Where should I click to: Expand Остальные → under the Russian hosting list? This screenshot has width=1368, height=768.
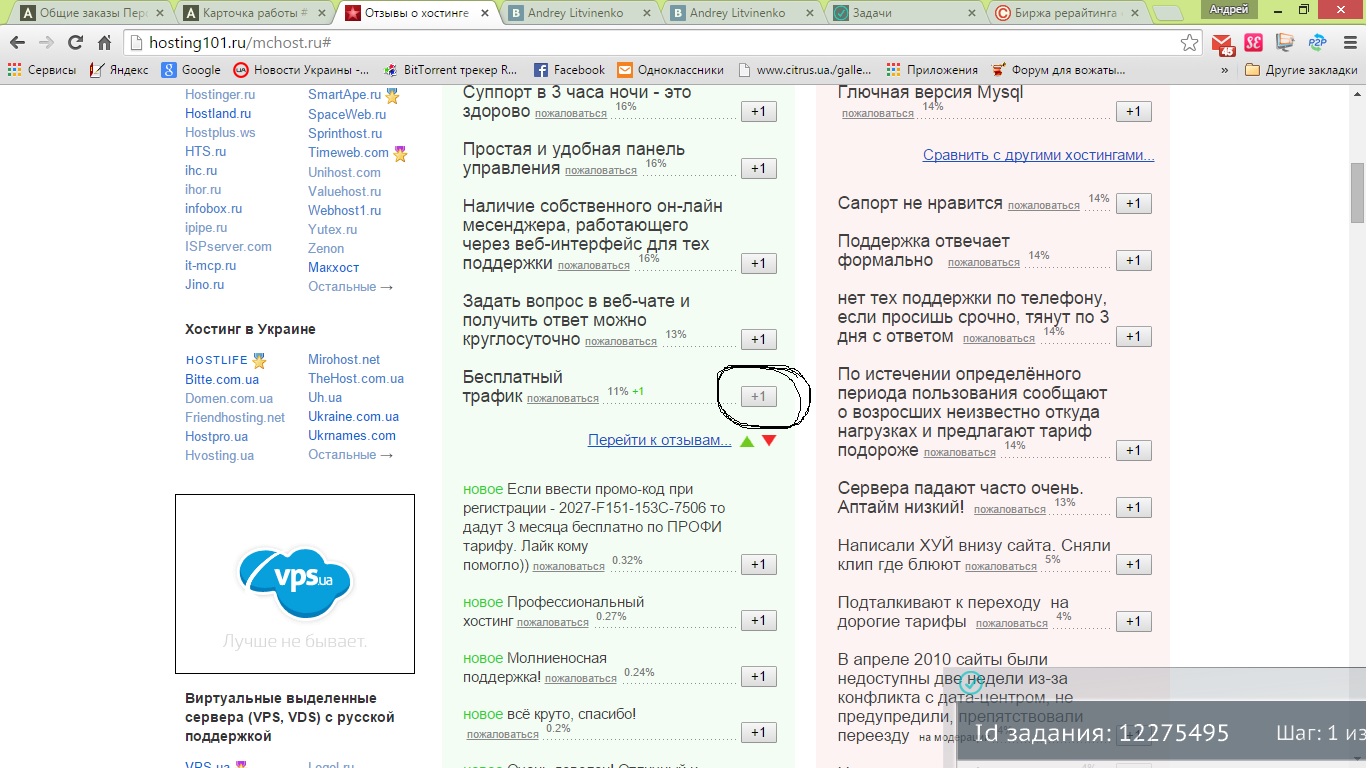[351, 286]
